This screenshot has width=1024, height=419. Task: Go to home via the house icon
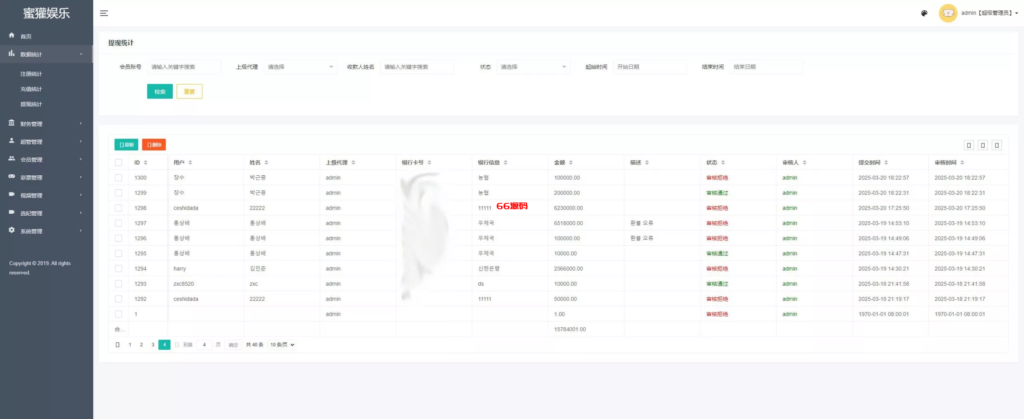(x=12, y=35)
